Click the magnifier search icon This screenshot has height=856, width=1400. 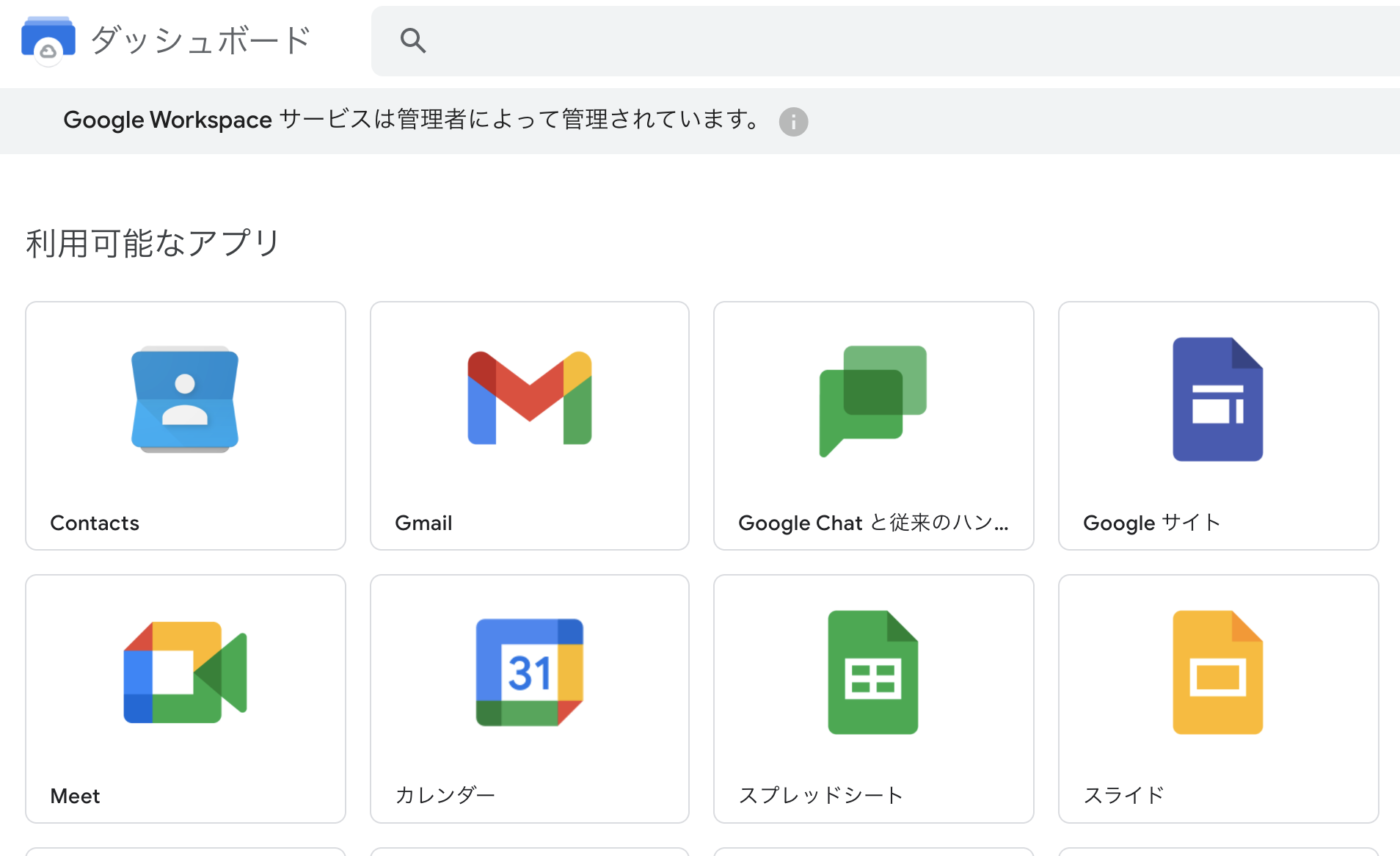point(413,40)
